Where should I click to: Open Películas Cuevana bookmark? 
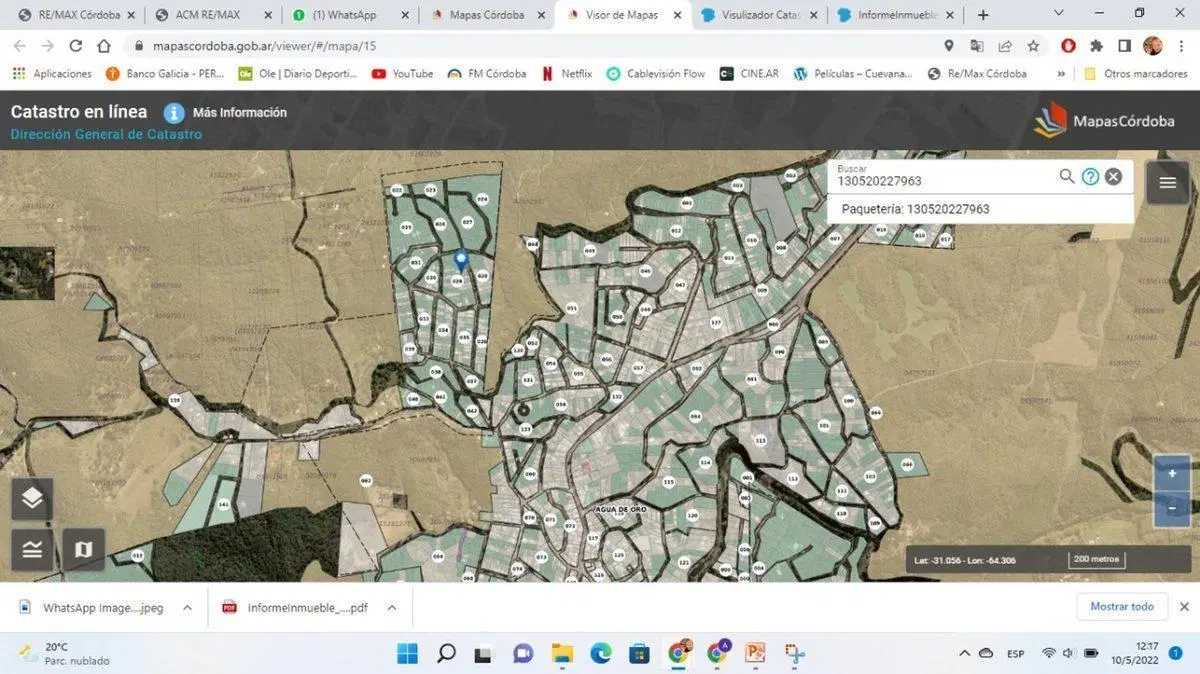[x=853, y=74]
